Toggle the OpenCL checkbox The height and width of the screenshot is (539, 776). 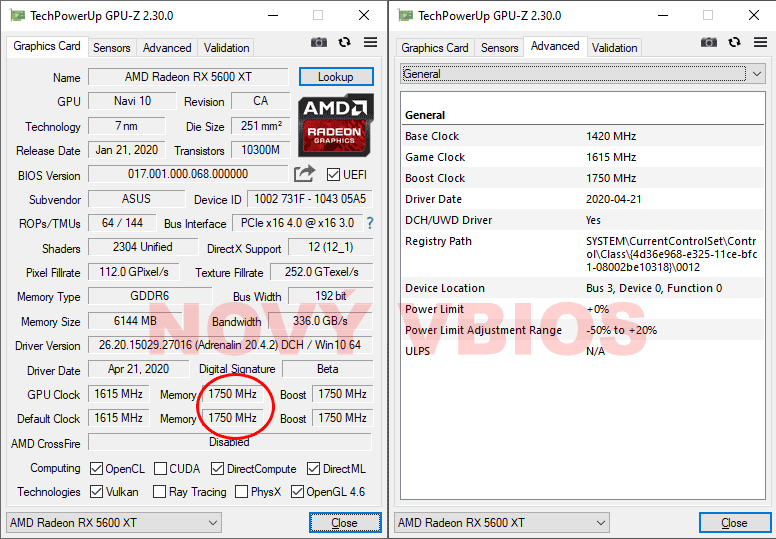(97, 468)
